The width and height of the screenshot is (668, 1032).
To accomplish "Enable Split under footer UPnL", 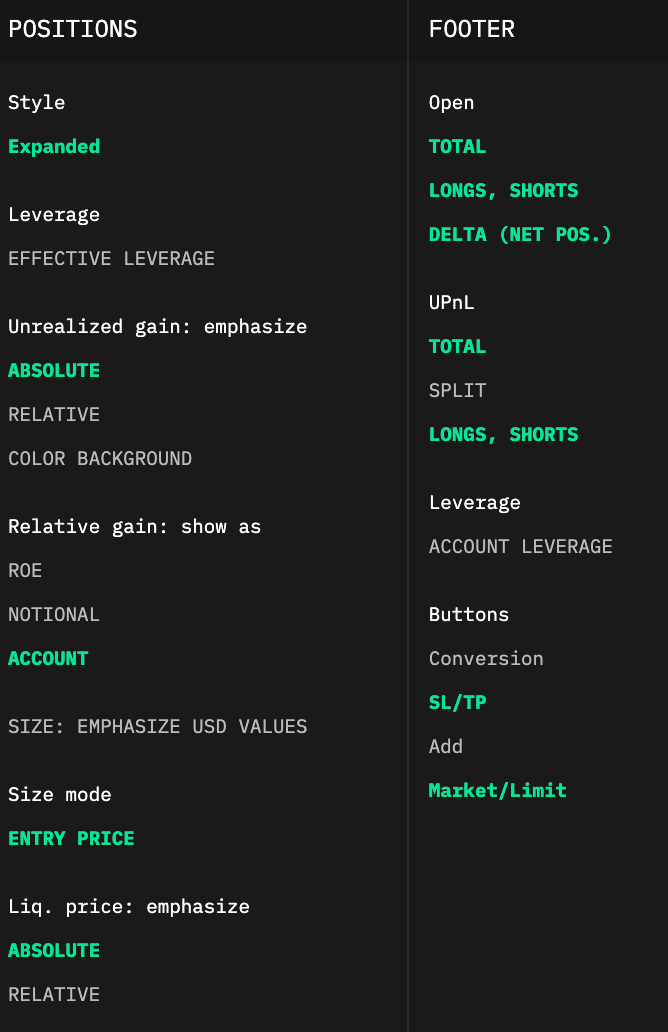I will [x=457, y=391].
